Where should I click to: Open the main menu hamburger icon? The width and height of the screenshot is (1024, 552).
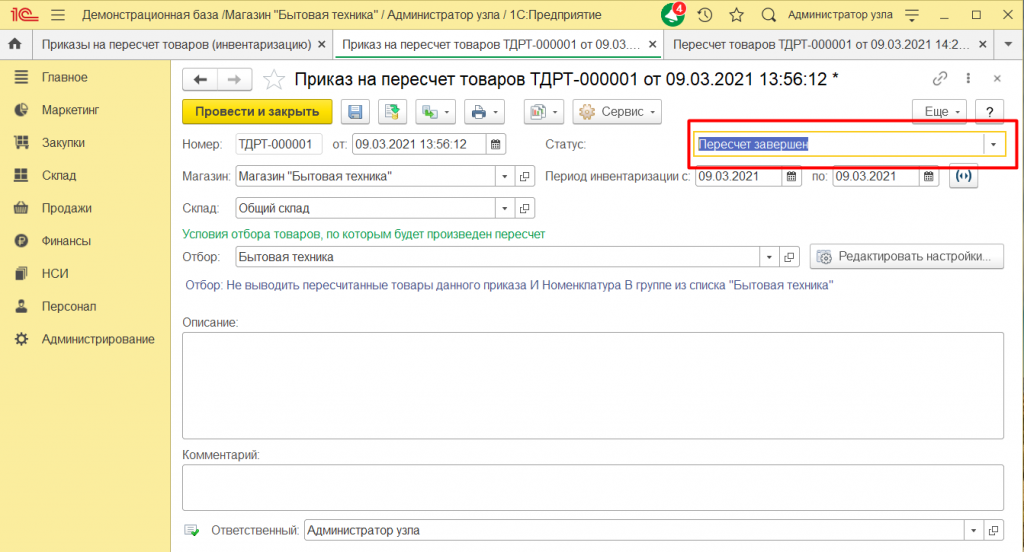pyautogui.click(x=58, y=14)
